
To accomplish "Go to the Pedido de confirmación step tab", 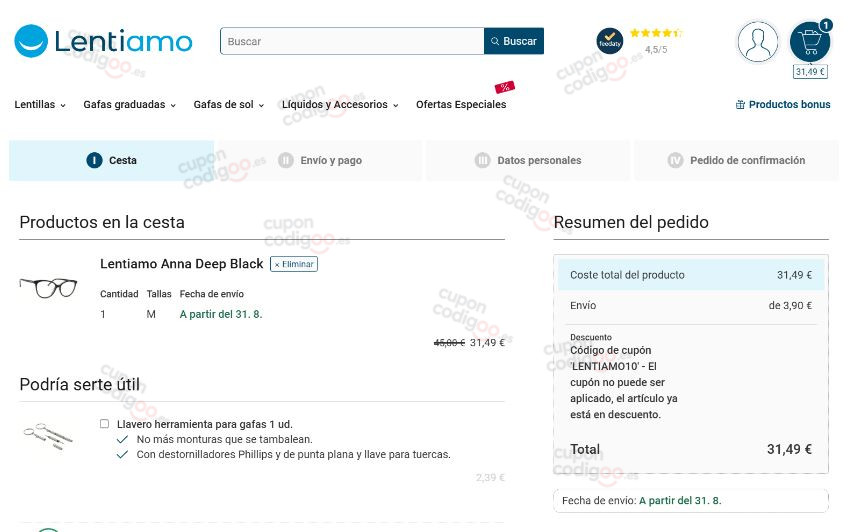I will tap(736, 160).
